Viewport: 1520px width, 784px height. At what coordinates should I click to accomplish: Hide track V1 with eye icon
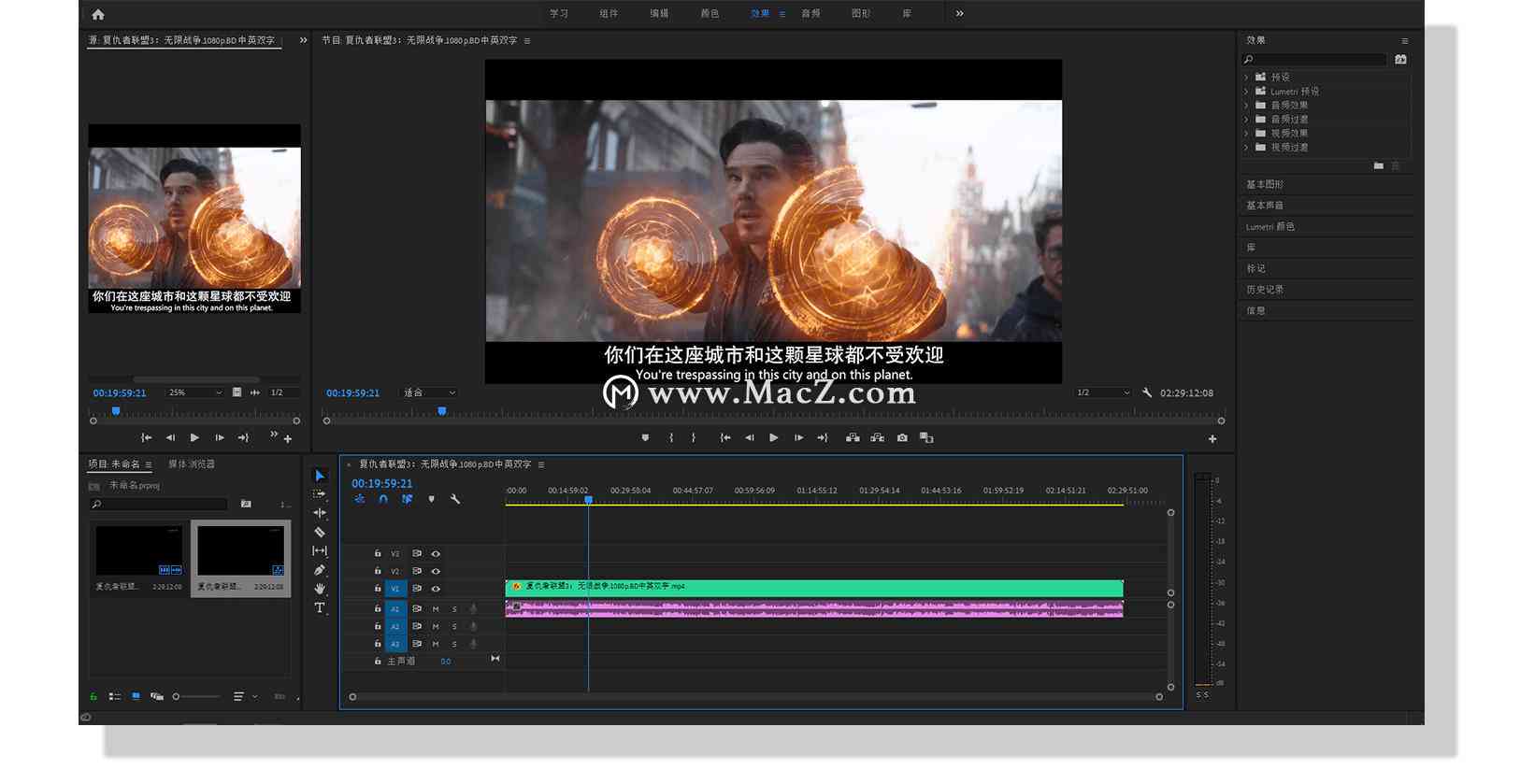pyautogui.click(x=436, y=589)
